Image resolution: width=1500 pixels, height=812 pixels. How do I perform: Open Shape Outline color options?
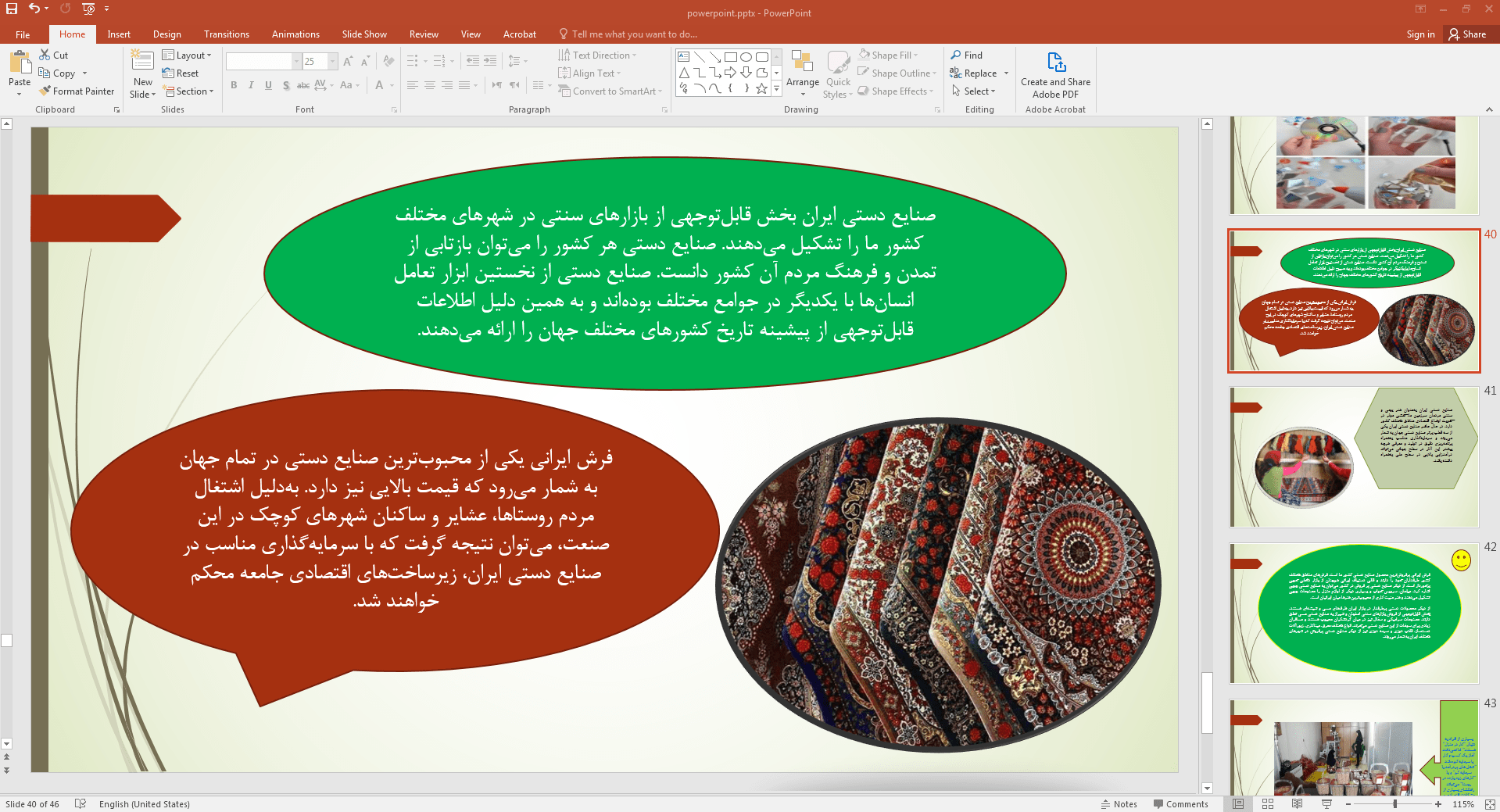[x=897, y=73]
